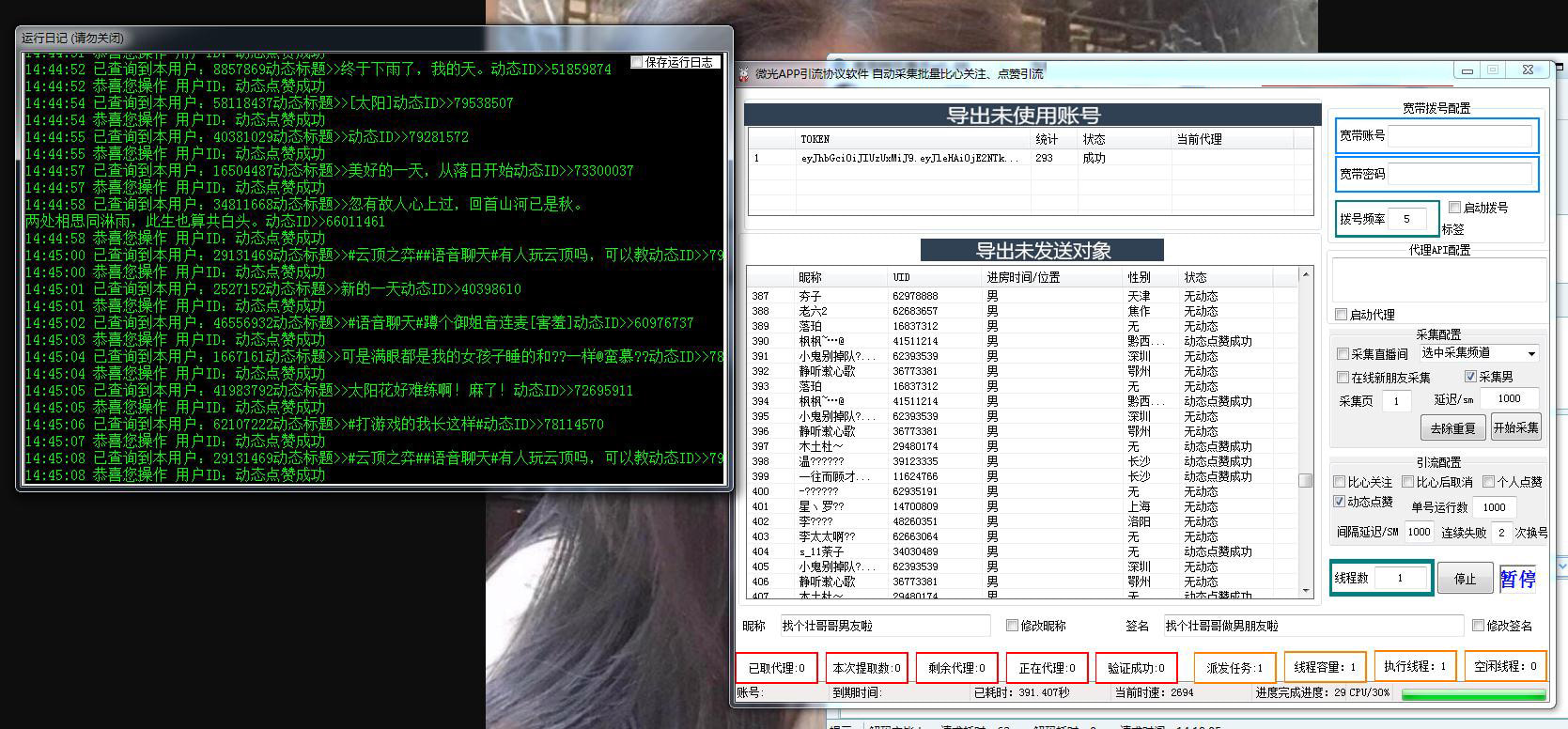
Task: Click the up arrow of the target list scrollbar
Action: click(1305, 274)
